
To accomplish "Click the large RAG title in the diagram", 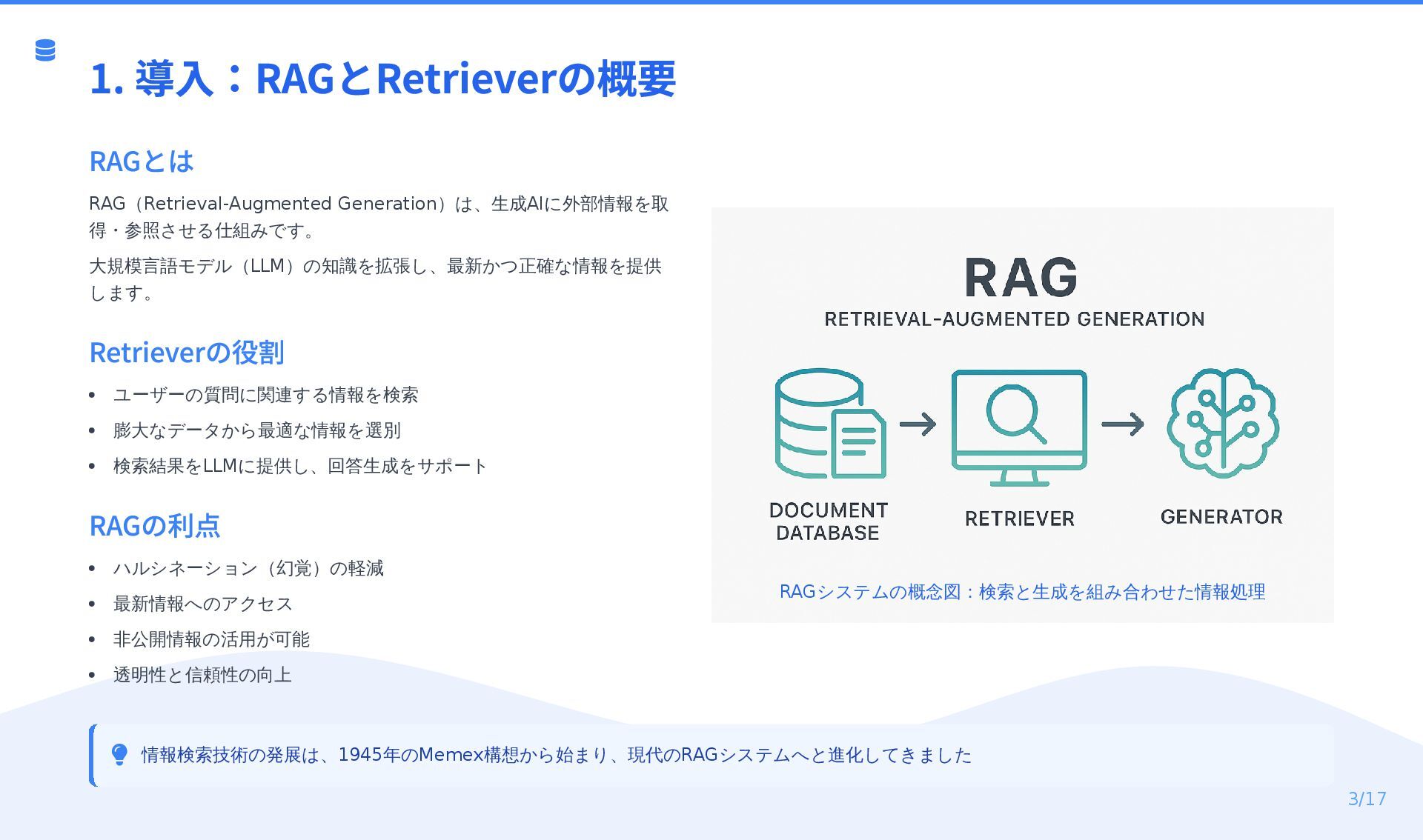I will pos(1021,278).
